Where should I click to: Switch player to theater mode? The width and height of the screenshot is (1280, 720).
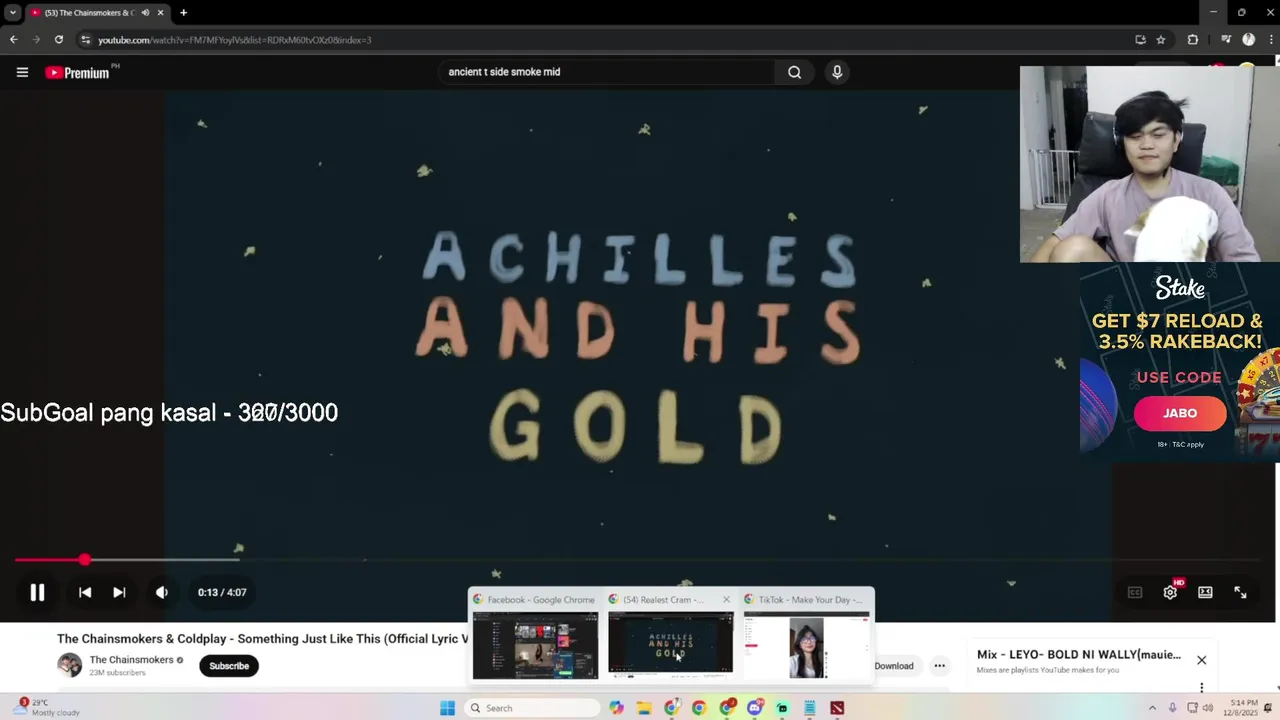tap(1205, 592)
